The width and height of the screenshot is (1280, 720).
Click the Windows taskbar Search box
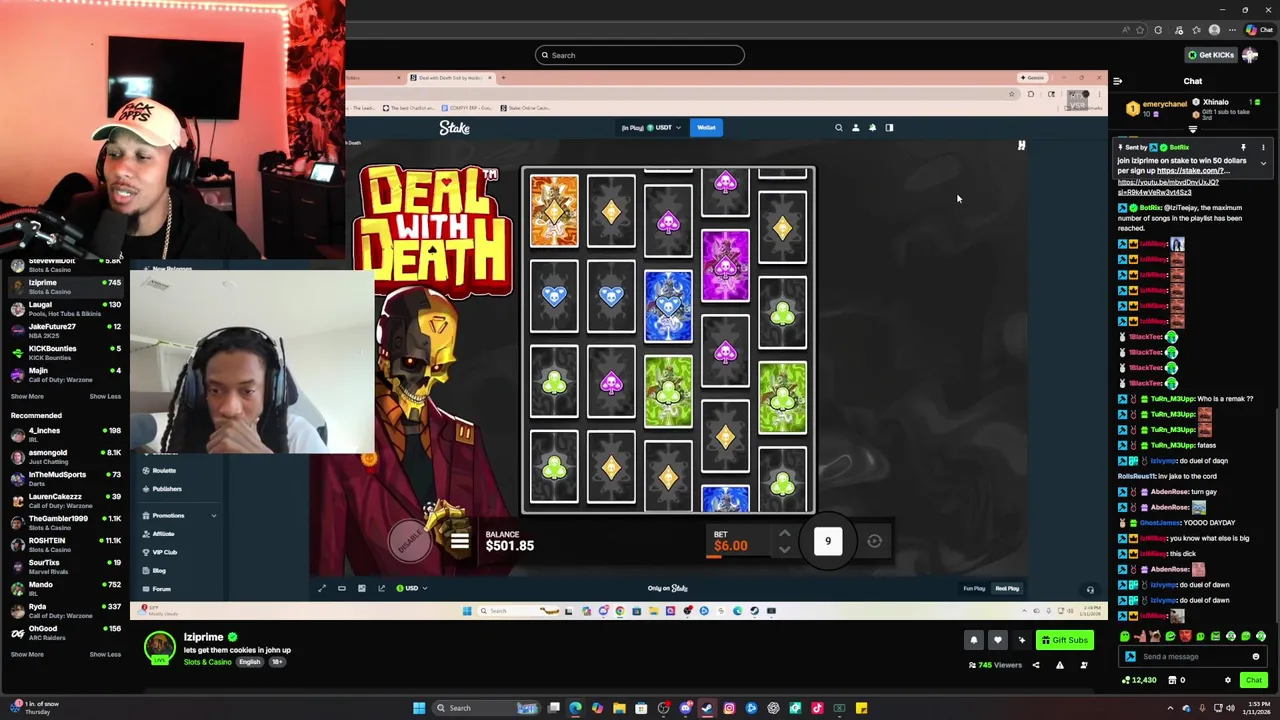(x=486, y=708)
